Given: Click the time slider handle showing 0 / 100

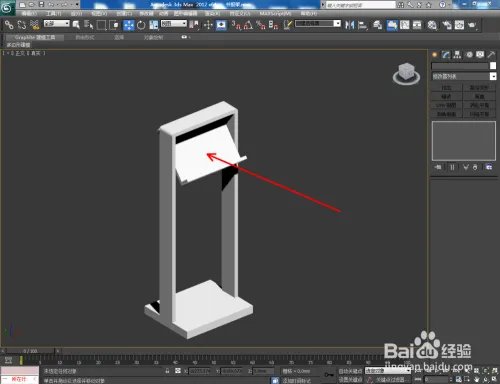Looking at the screenshot, I should click(30, 351).
